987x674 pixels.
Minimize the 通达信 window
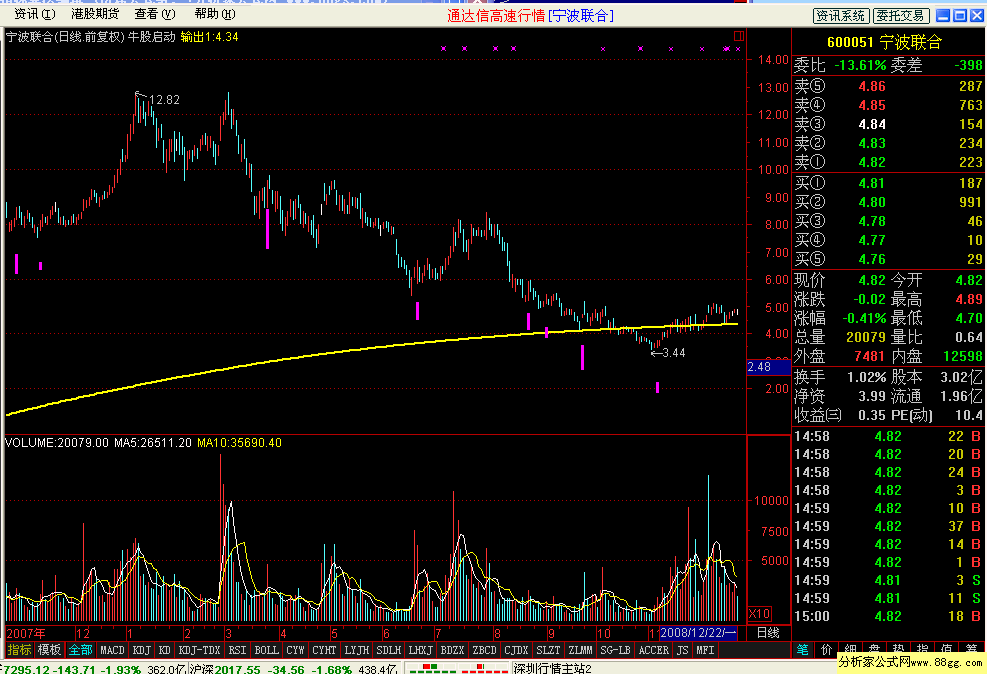click(x=943, y=15)
